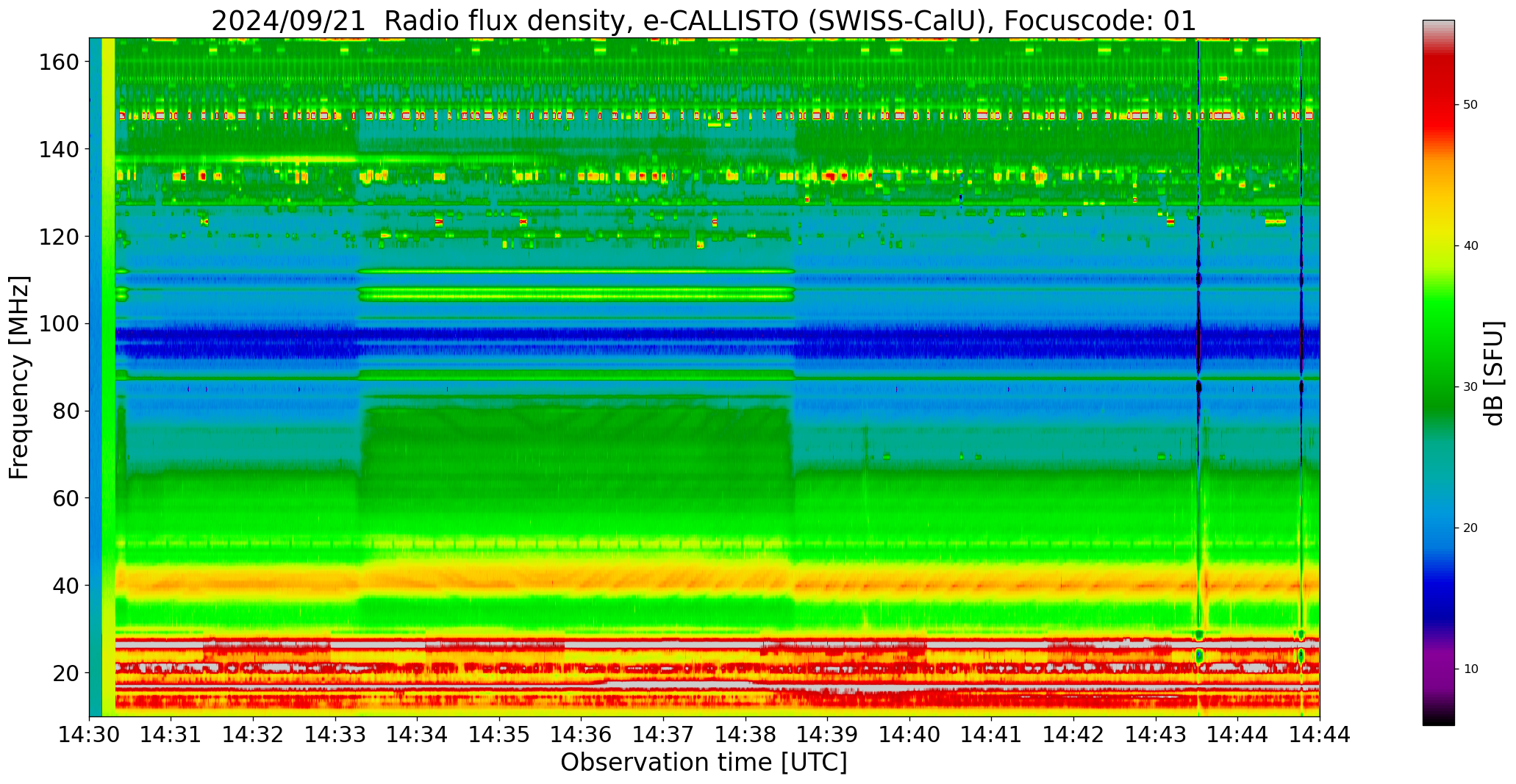Click the 120 frequency tick label

pyautogui.click(x=58, y=237)
